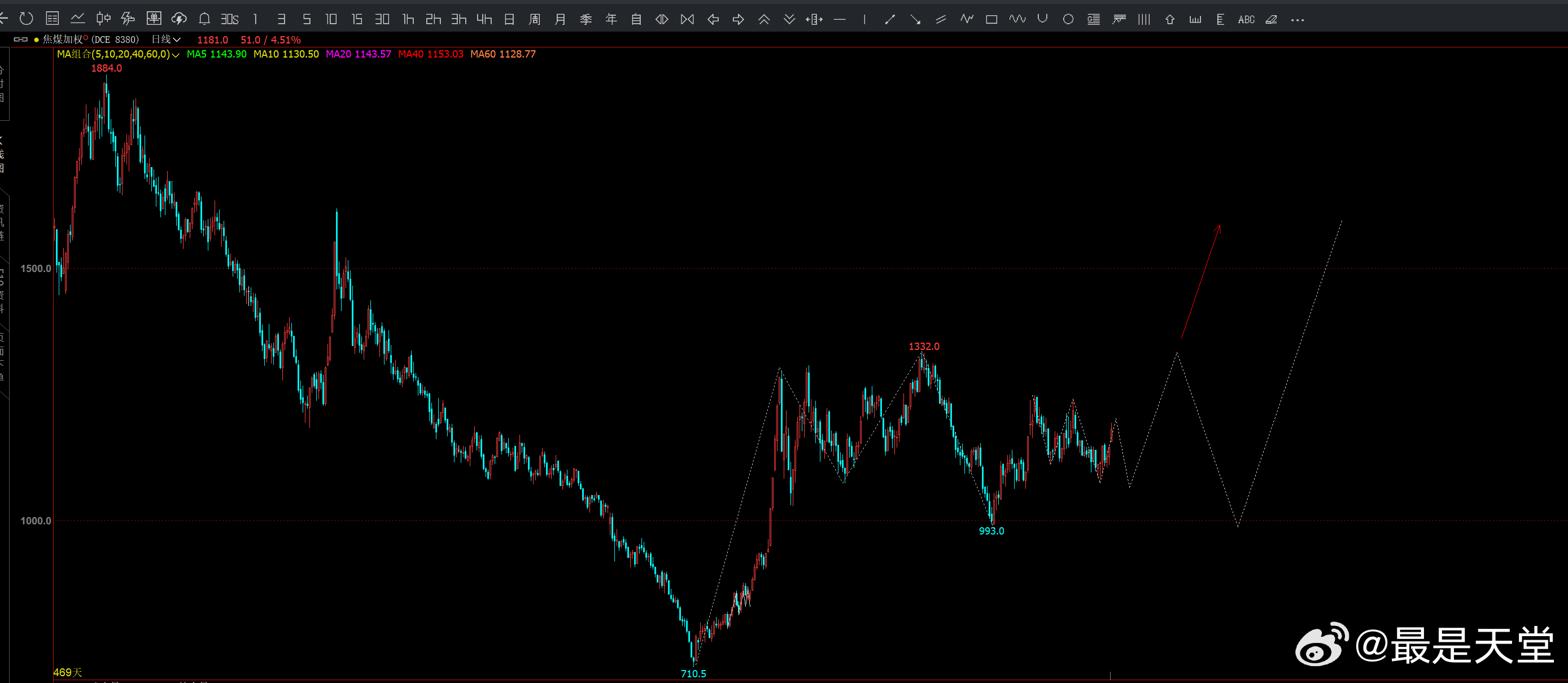This screenshot has width=1568, height=683.
Task: Select the horizontal line tool
Action: (840, 20)
